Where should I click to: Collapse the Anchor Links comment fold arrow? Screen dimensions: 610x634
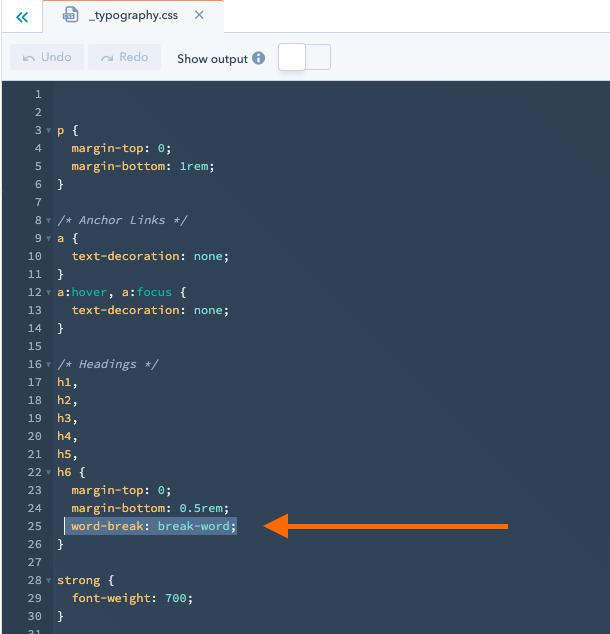pos(48,221)
